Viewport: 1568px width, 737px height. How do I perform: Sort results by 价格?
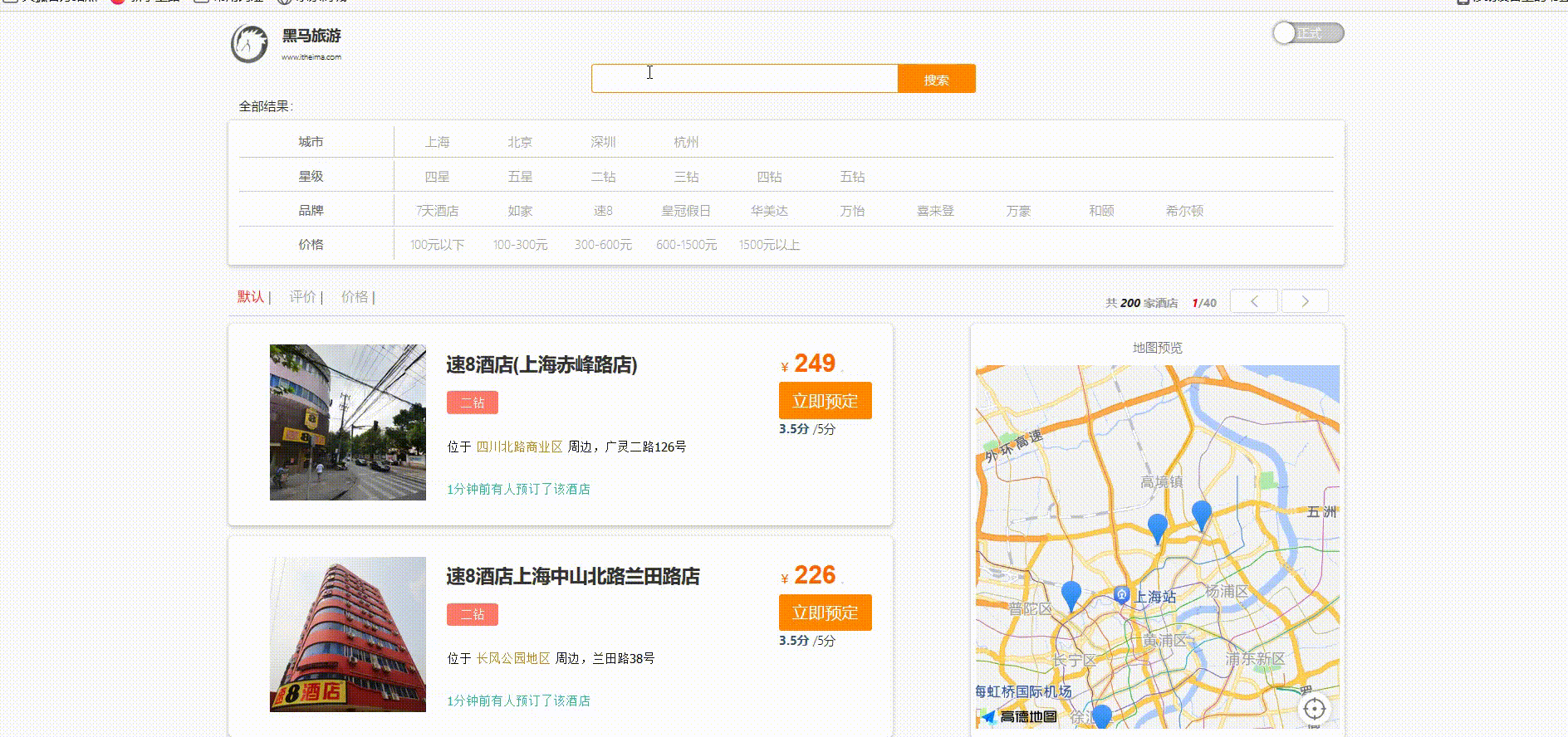pos(355,296)
